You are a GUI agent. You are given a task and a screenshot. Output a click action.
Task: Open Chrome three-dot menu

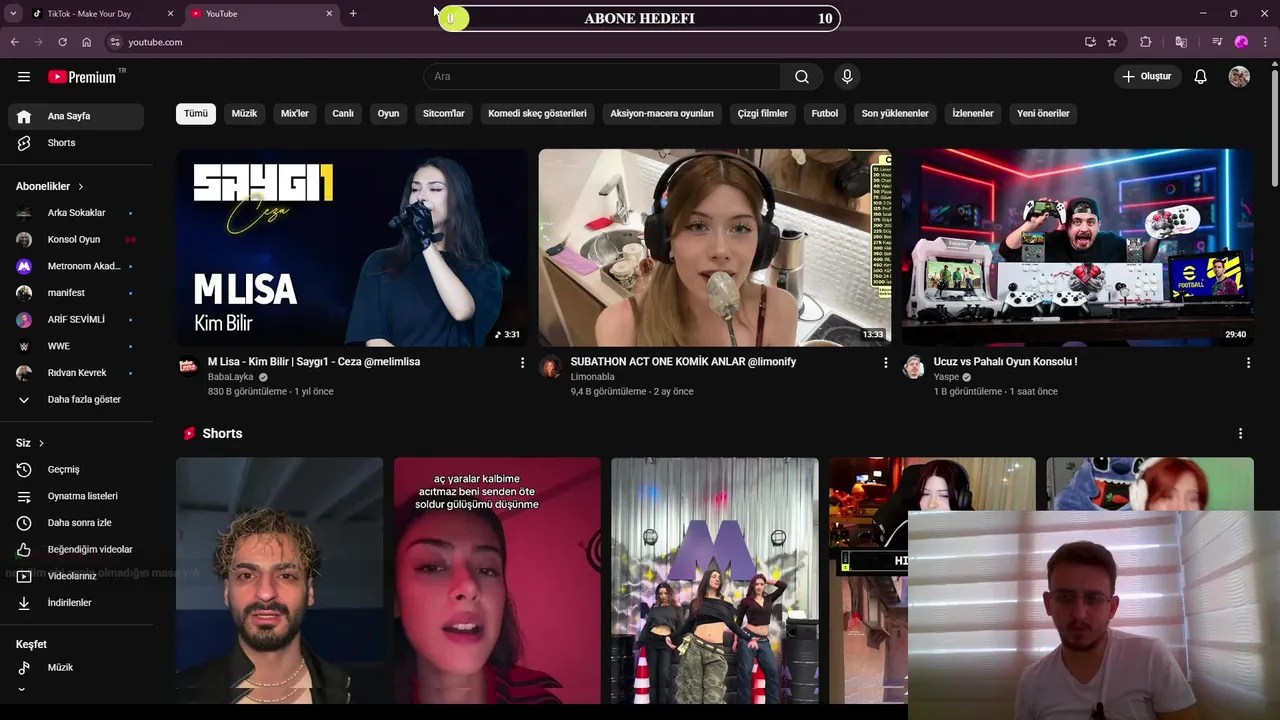tap(1265, 42)
